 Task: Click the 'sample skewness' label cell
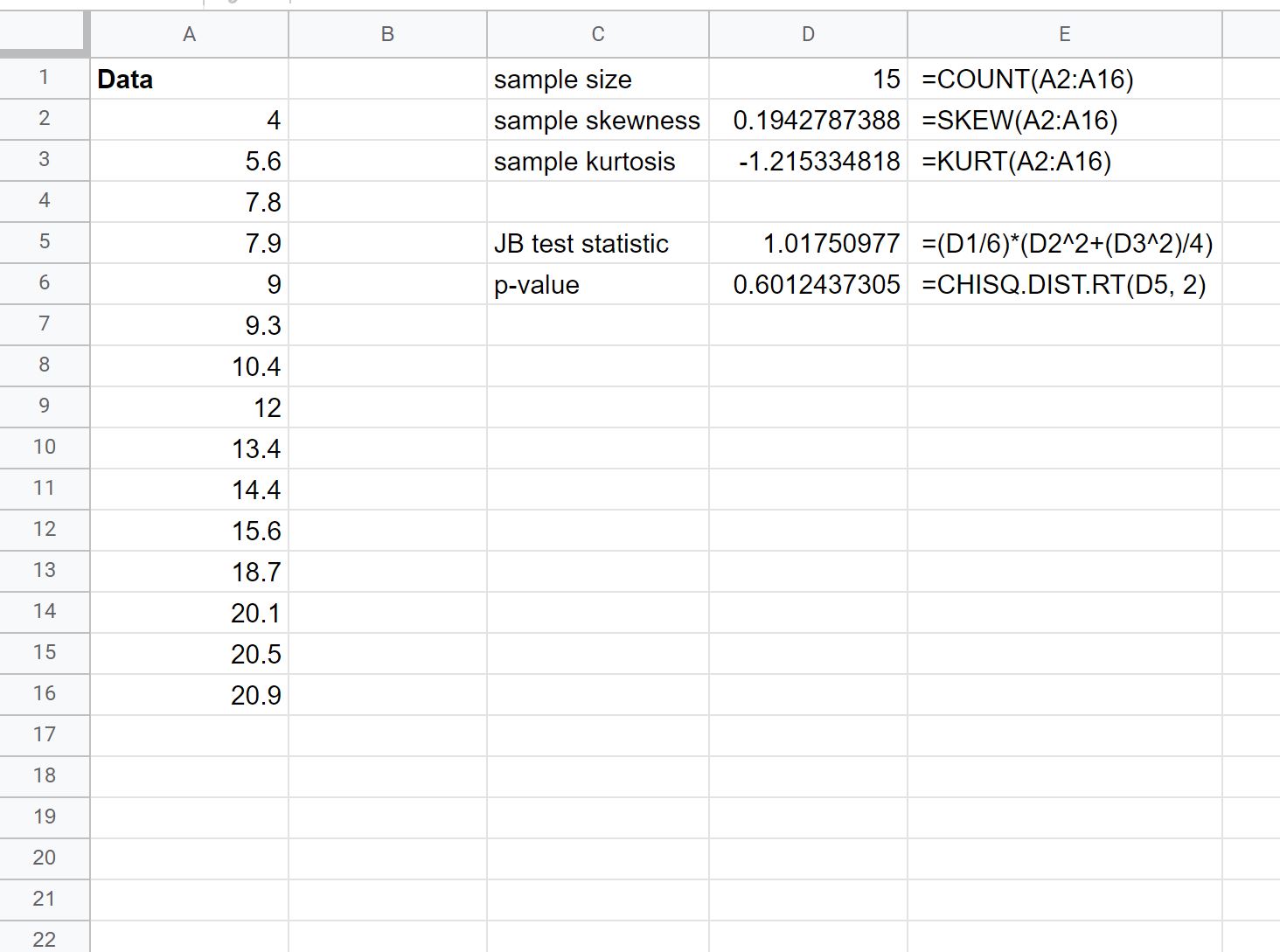[598, 120]
